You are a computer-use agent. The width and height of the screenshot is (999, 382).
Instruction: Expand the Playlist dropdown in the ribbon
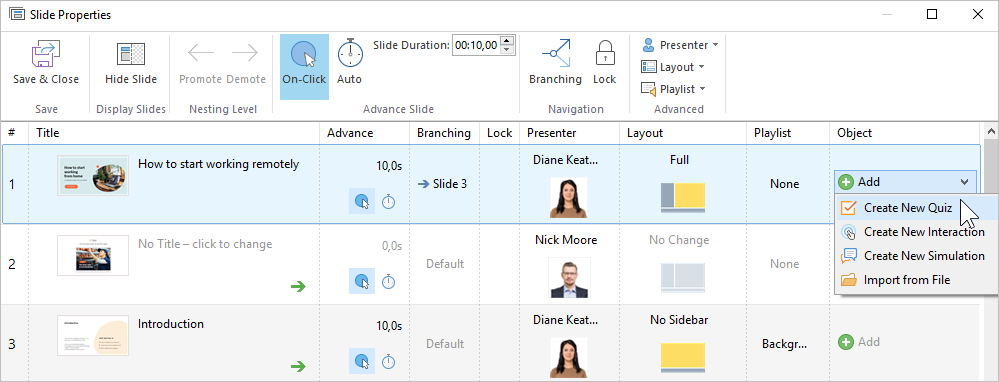pyautogui.click(x=673, y=89)
